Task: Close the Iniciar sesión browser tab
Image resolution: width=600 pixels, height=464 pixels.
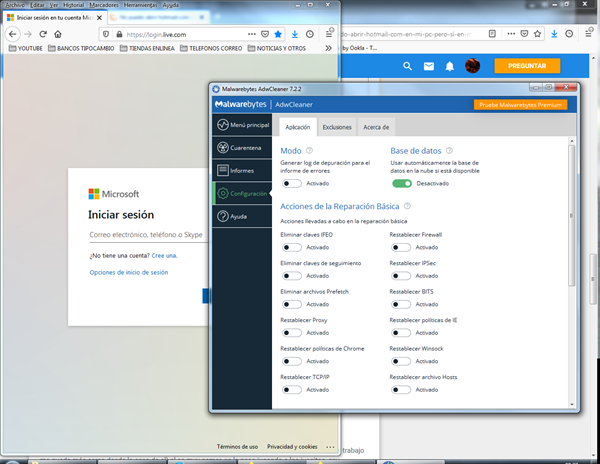Action: click(x=99, y=18)
